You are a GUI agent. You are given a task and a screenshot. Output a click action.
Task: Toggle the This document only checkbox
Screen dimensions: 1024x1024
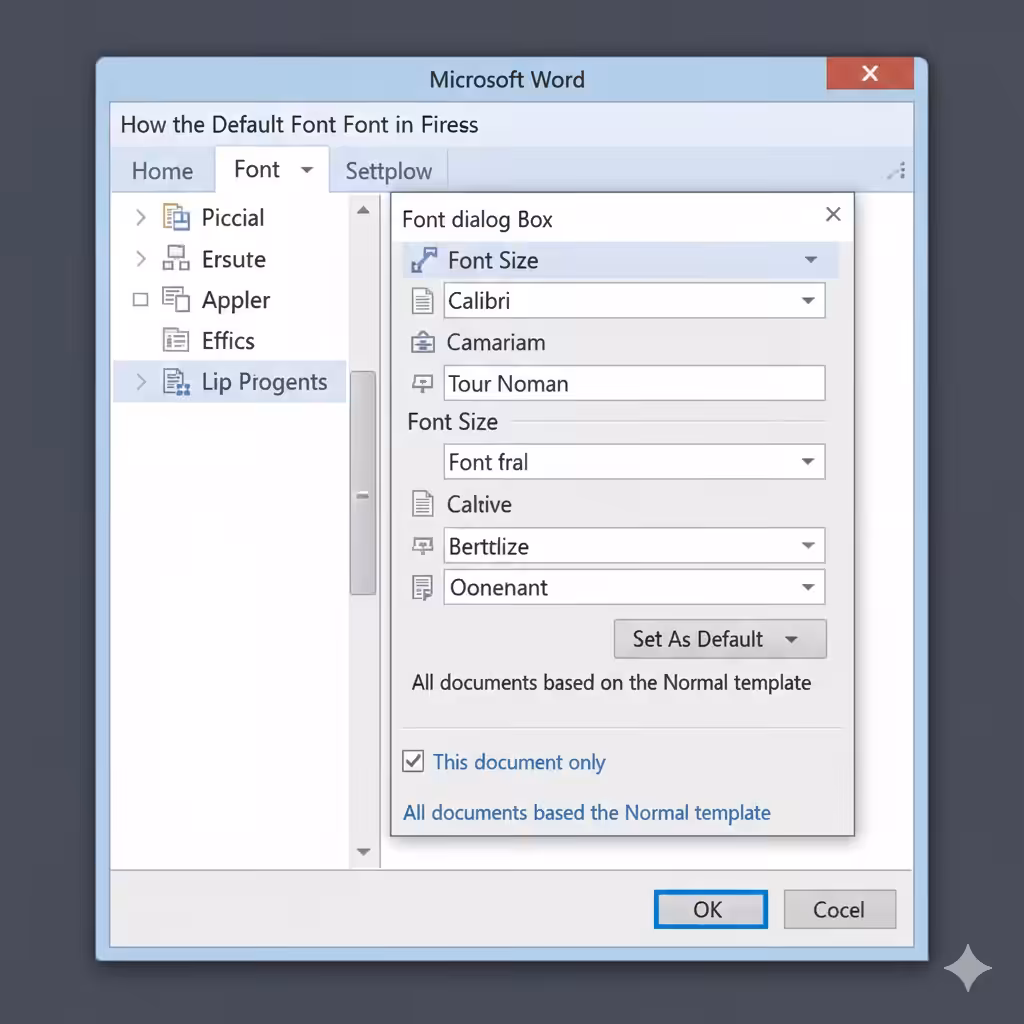click(x=413, y=761)
